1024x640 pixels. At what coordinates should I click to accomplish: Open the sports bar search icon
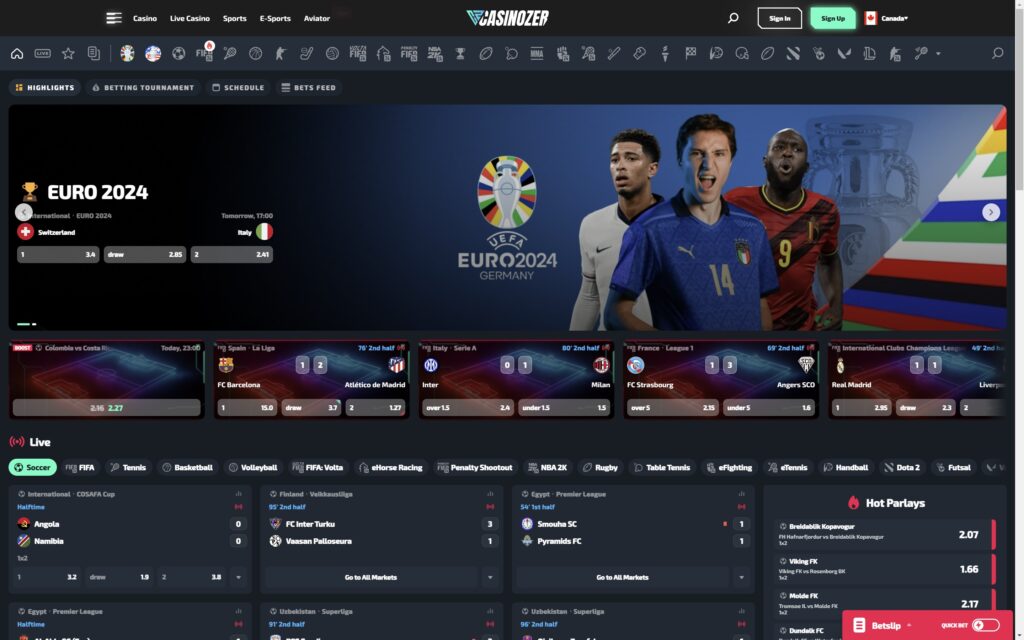(997, 54)
